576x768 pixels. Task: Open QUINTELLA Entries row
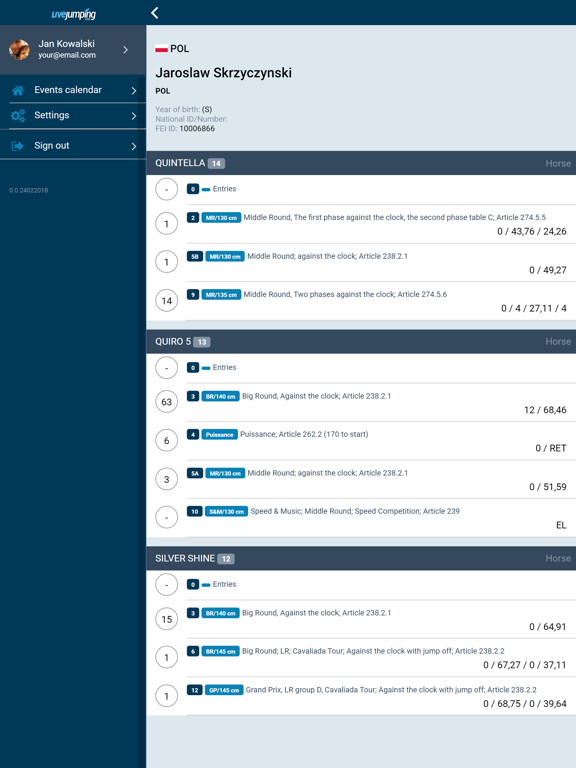[361, 189]
